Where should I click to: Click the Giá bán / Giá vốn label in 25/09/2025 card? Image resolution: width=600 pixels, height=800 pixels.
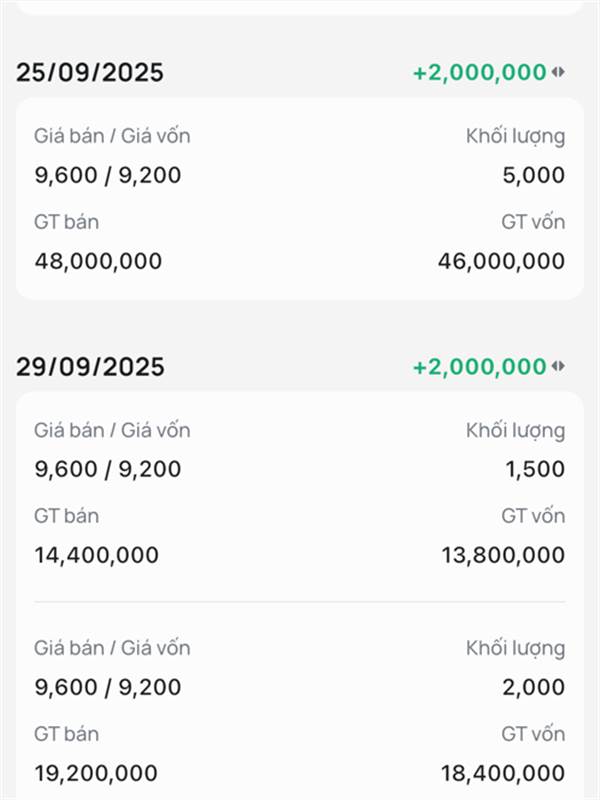112,136
